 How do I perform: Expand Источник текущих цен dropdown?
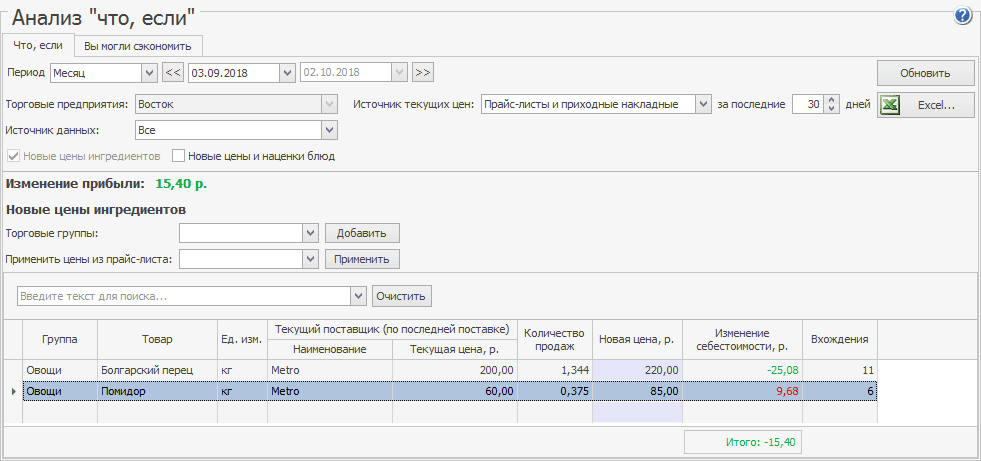coord(703,104)
